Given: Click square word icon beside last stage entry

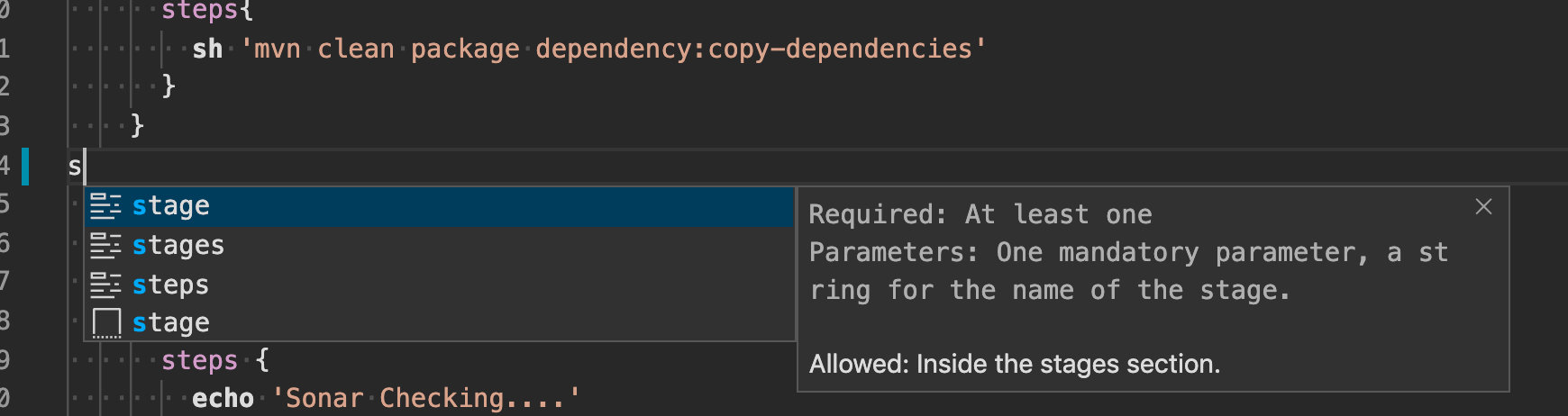Looking at the screenshot, I should coord(106,323).
